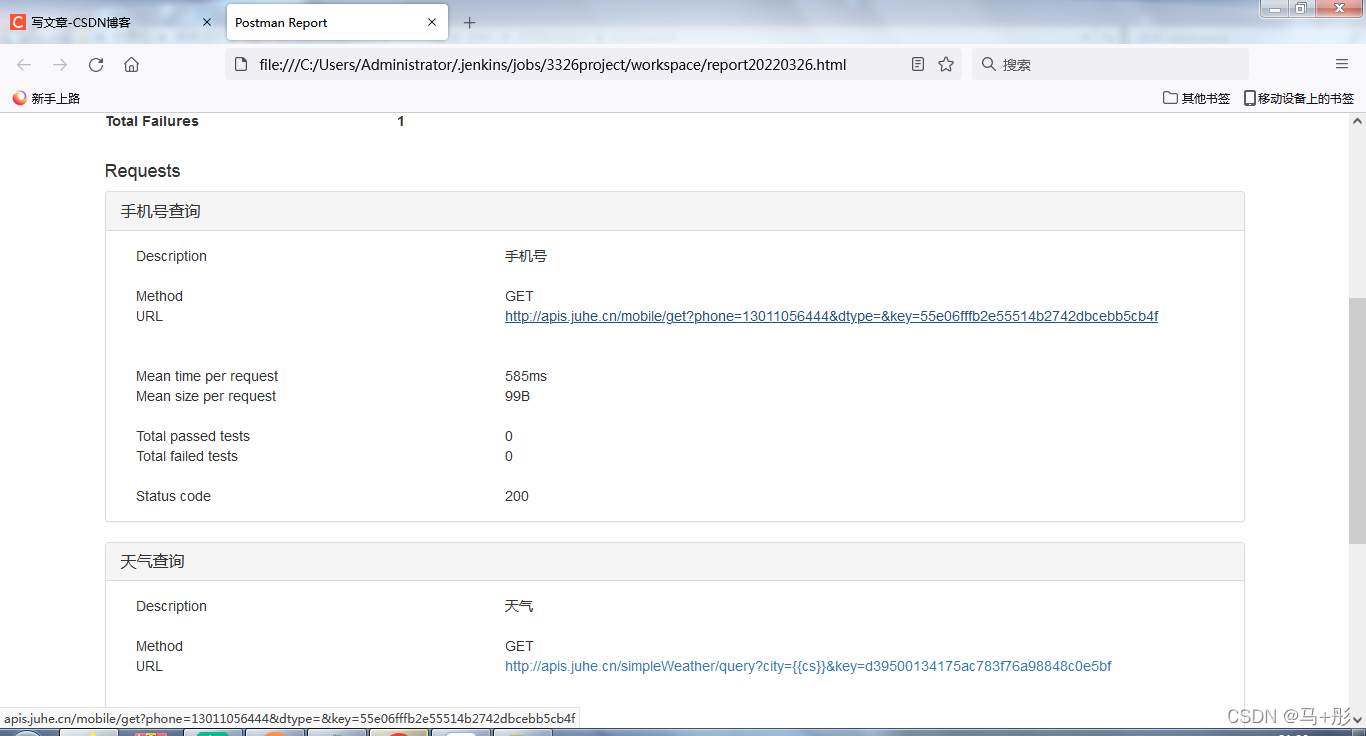Switch to the 写文章-CSDN博客 tab
Viewport: 1366px width, 736px height.
point(112,22)
